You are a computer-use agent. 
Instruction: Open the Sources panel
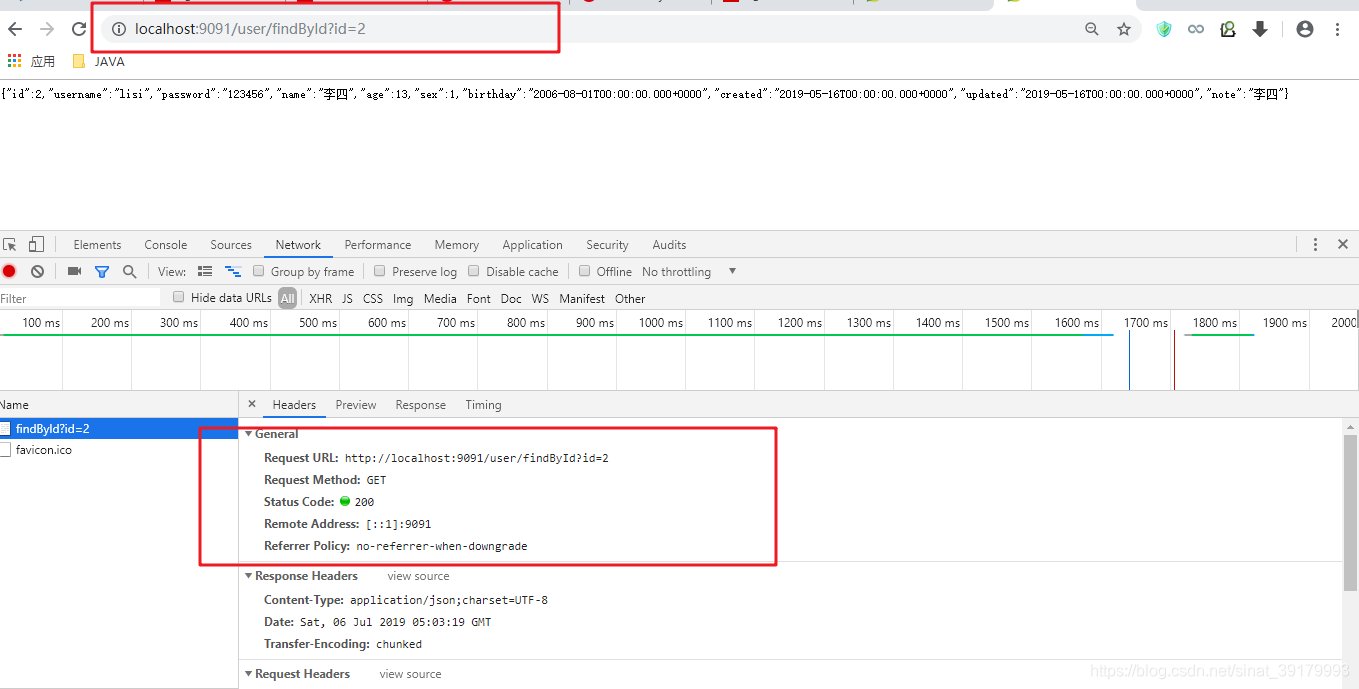(231, 244)
